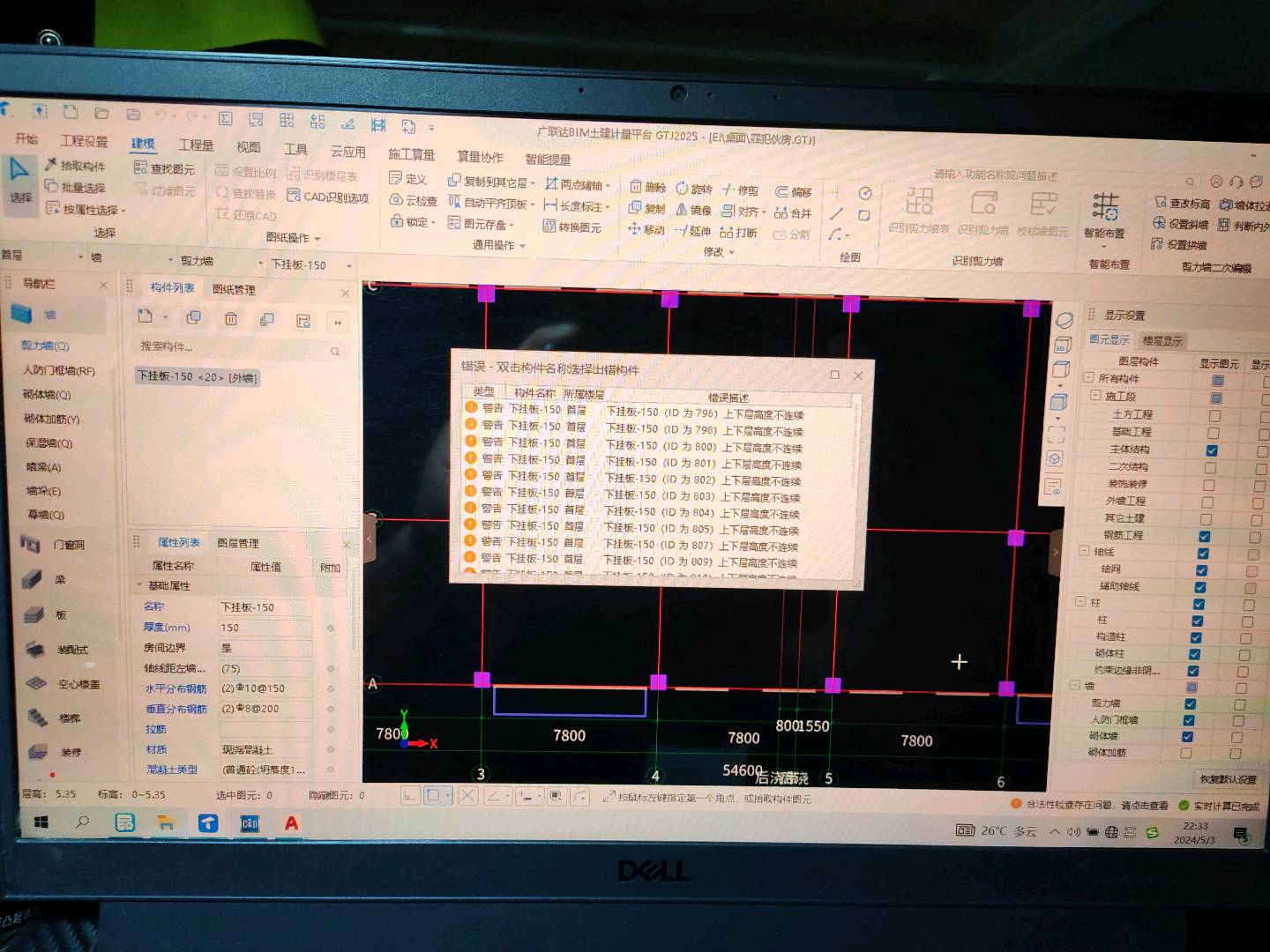Click new component icon in 构件列表 panel
1270x952 pixels.
point(146,317)
